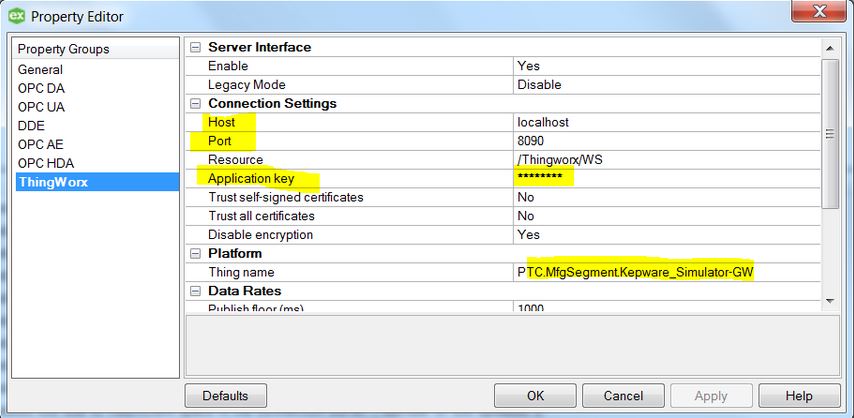Select the Legacy Mode property label
The width and height of the screenshot is (854, 418).
(x=247, y=85)
